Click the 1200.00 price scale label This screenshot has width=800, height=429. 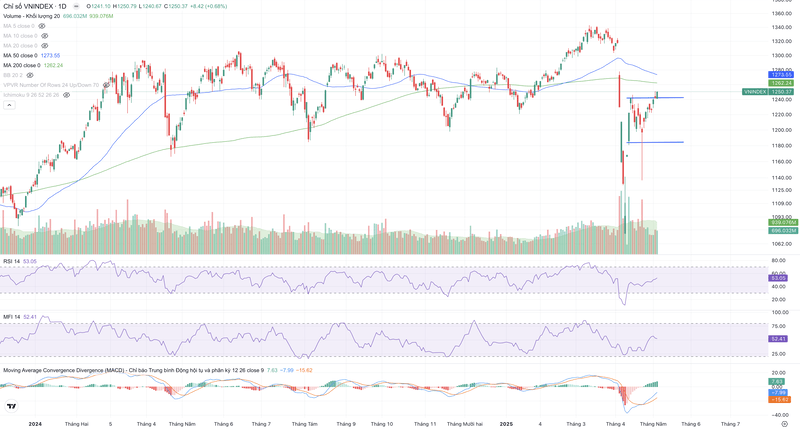[782, 130]
